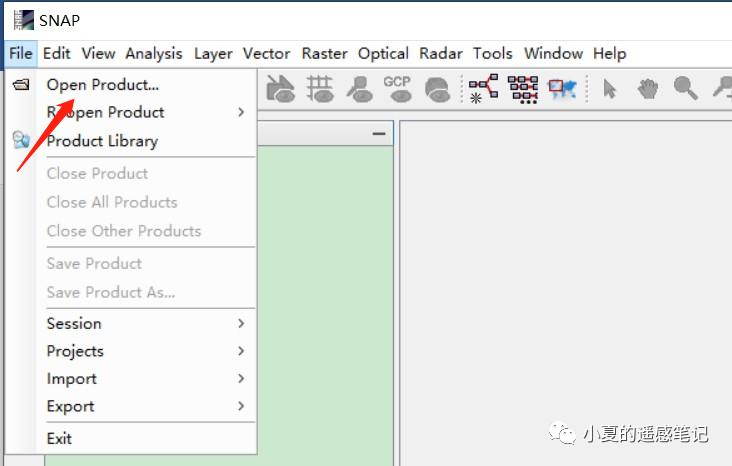Open the Layer menu
Viewport: 732px width, 466px height.
pyautogui.click(x=213, y=54)
